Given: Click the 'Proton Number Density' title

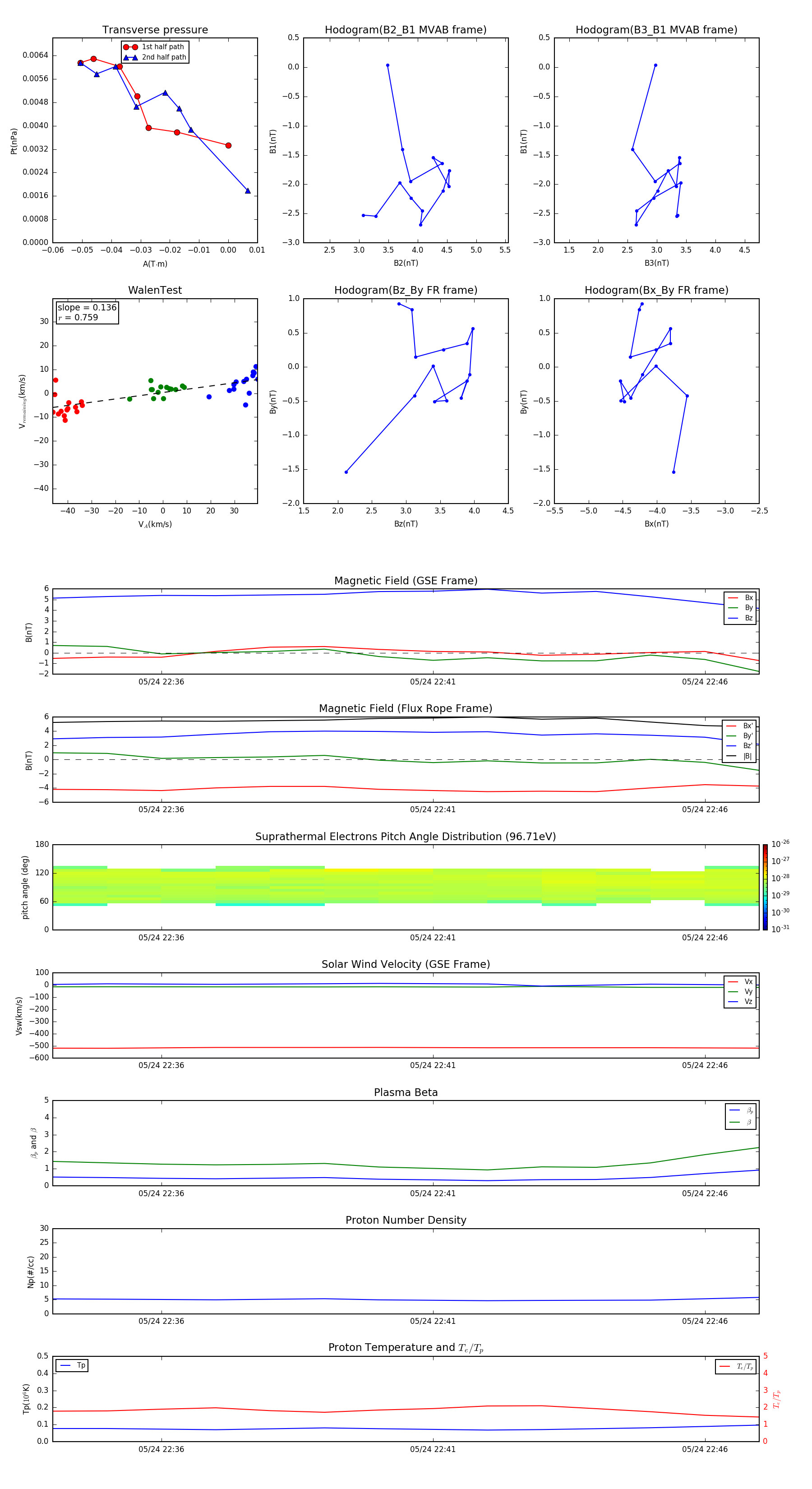Looking at the screenshot, I should (x=406, y=1220).
